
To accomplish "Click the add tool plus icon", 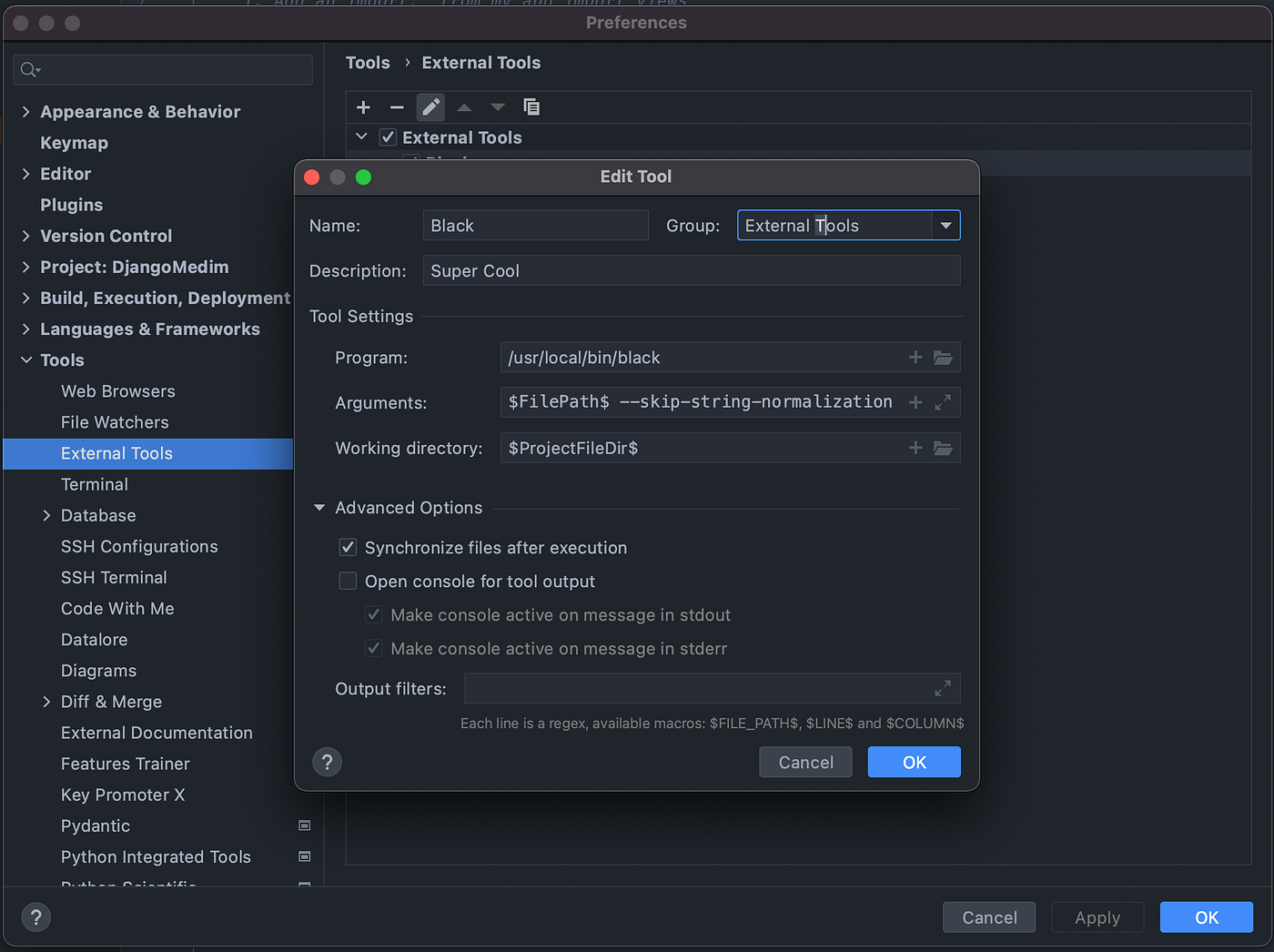I will pyautogui.click(x=363, y=106).
